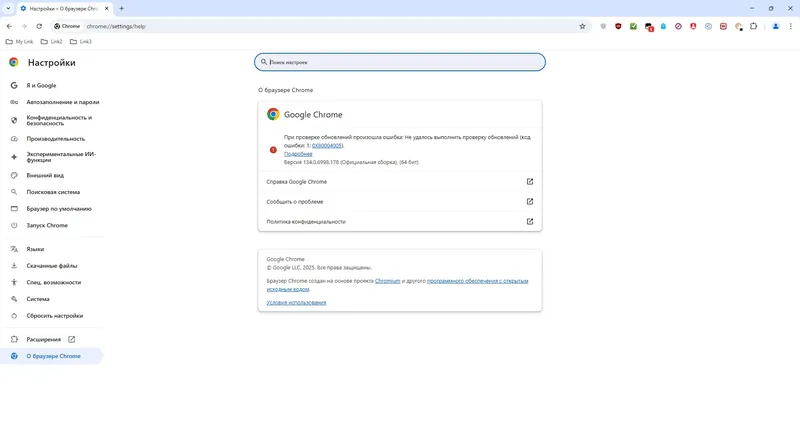The height and width of the screenshot is (433, 800).
Task: Open Языки settings section
Action: [35, 249]
